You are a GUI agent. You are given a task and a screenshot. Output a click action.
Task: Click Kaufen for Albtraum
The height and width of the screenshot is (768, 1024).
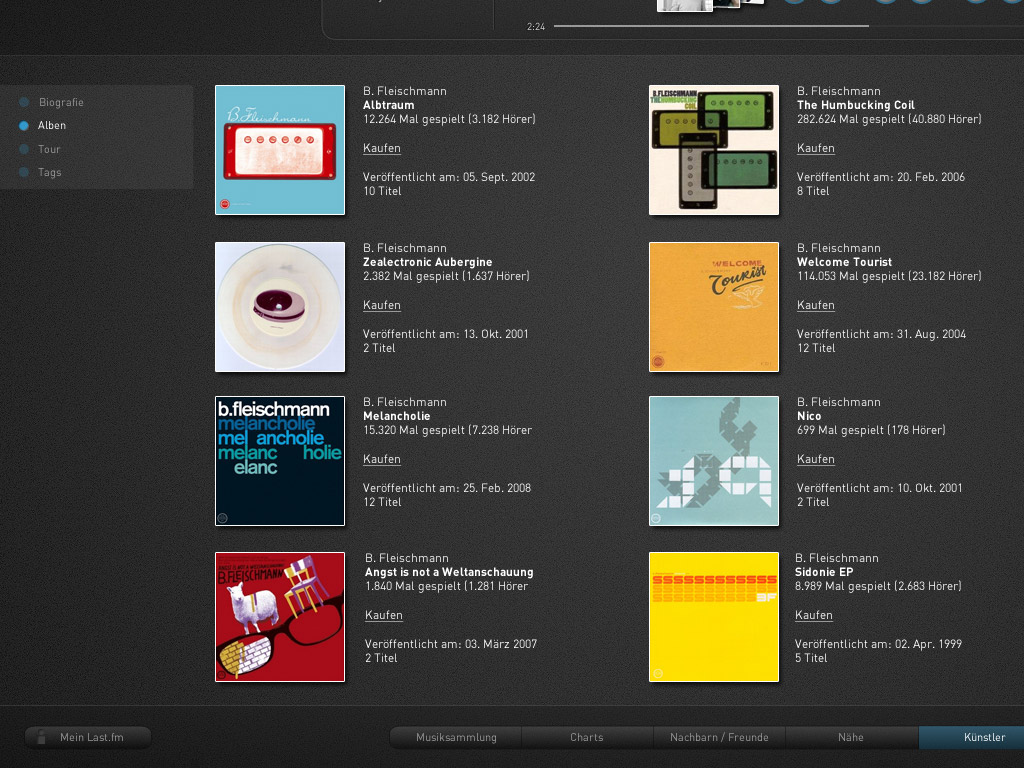[x=382, y=148]
